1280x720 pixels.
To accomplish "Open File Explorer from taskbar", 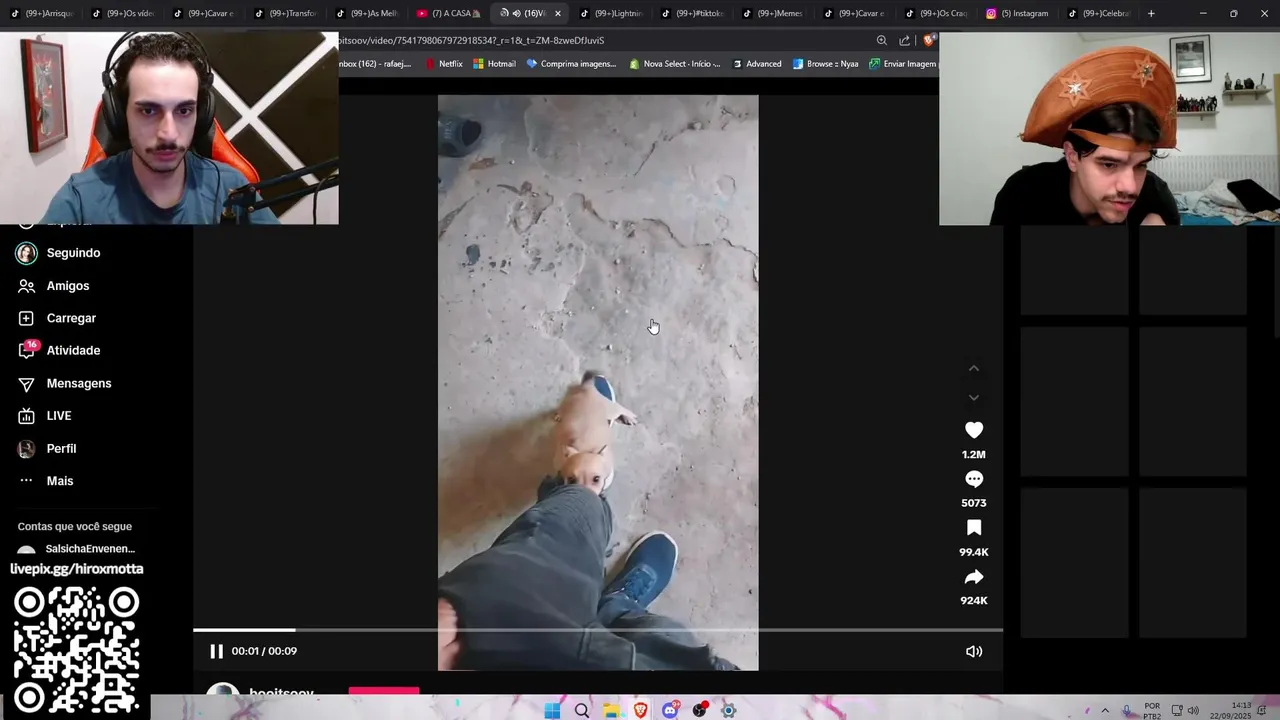I will tap(611, 711).
